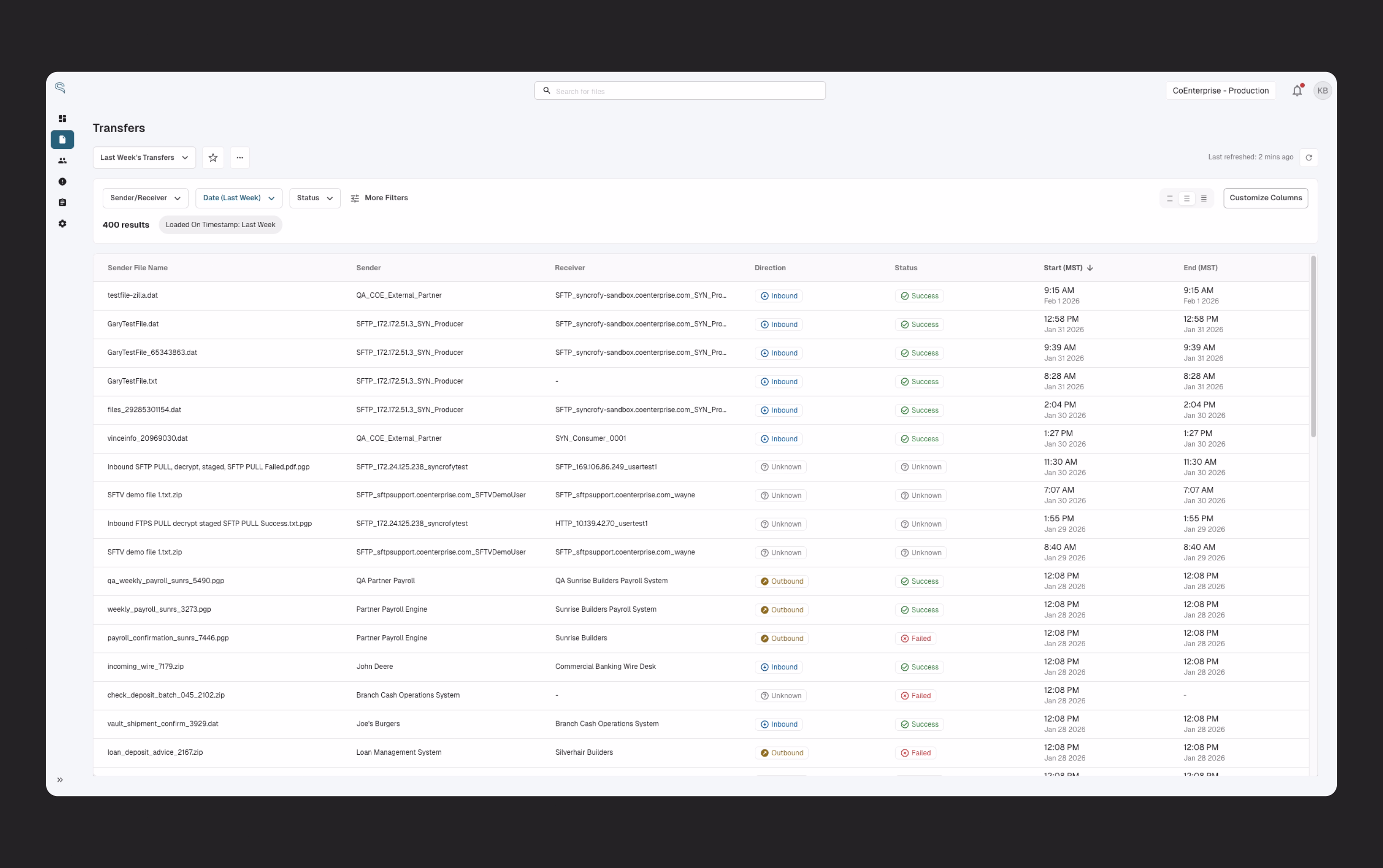Switch to compact row density view

[x=1186, y=198]
